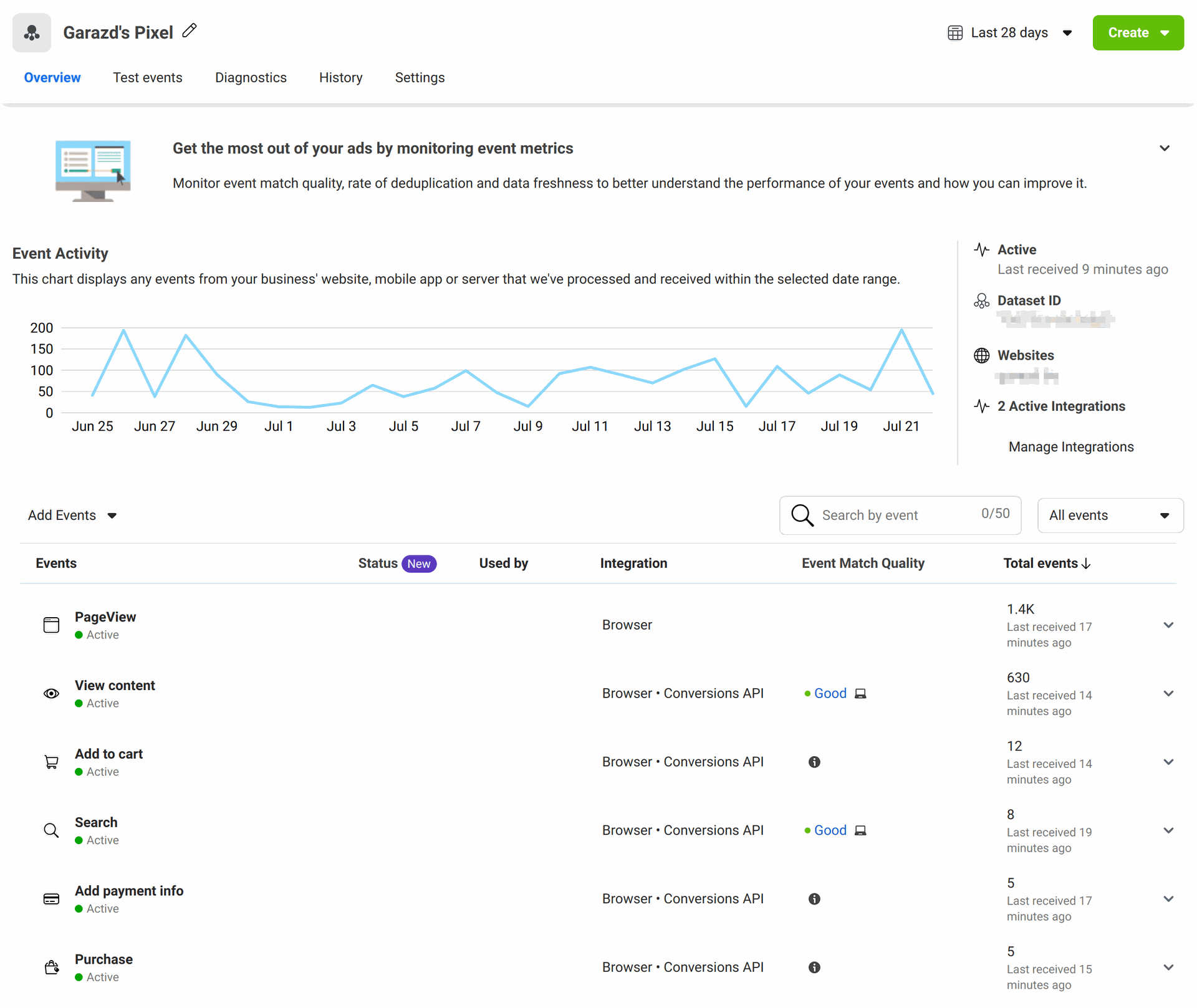Switch to the Diagnostics tab

250,77
